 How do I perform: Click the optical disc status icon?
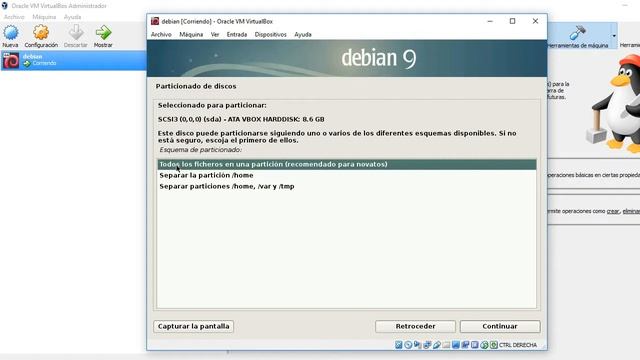click(x=408, y=345)
